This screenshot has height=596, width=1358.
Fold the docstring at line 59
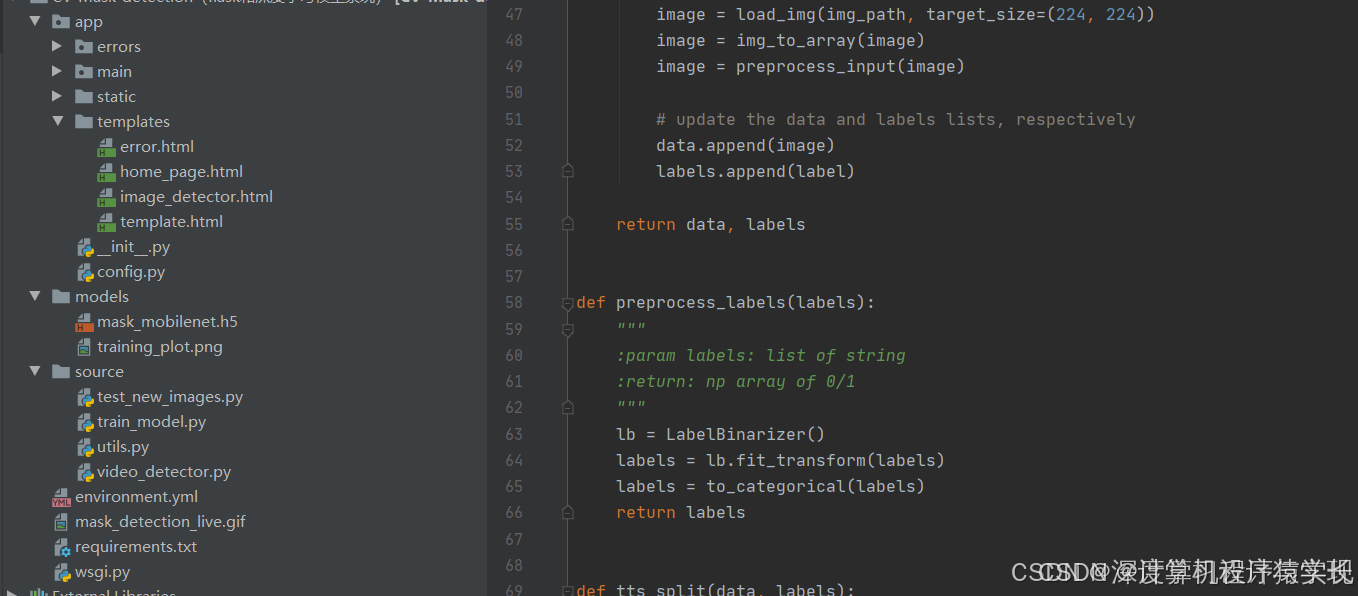(568, 328)
